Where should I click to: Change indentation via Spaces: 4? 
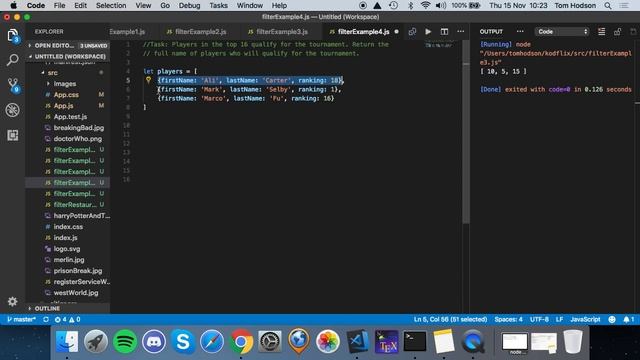[508, 320]
